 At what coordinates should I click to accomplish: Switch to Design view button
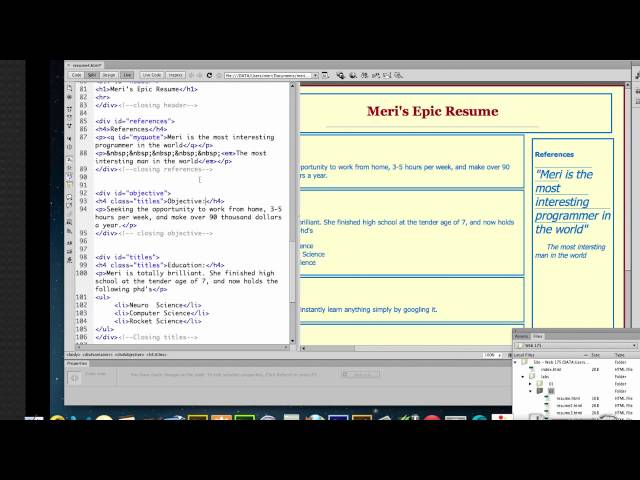pyautogui.click(x=109, y=76)
